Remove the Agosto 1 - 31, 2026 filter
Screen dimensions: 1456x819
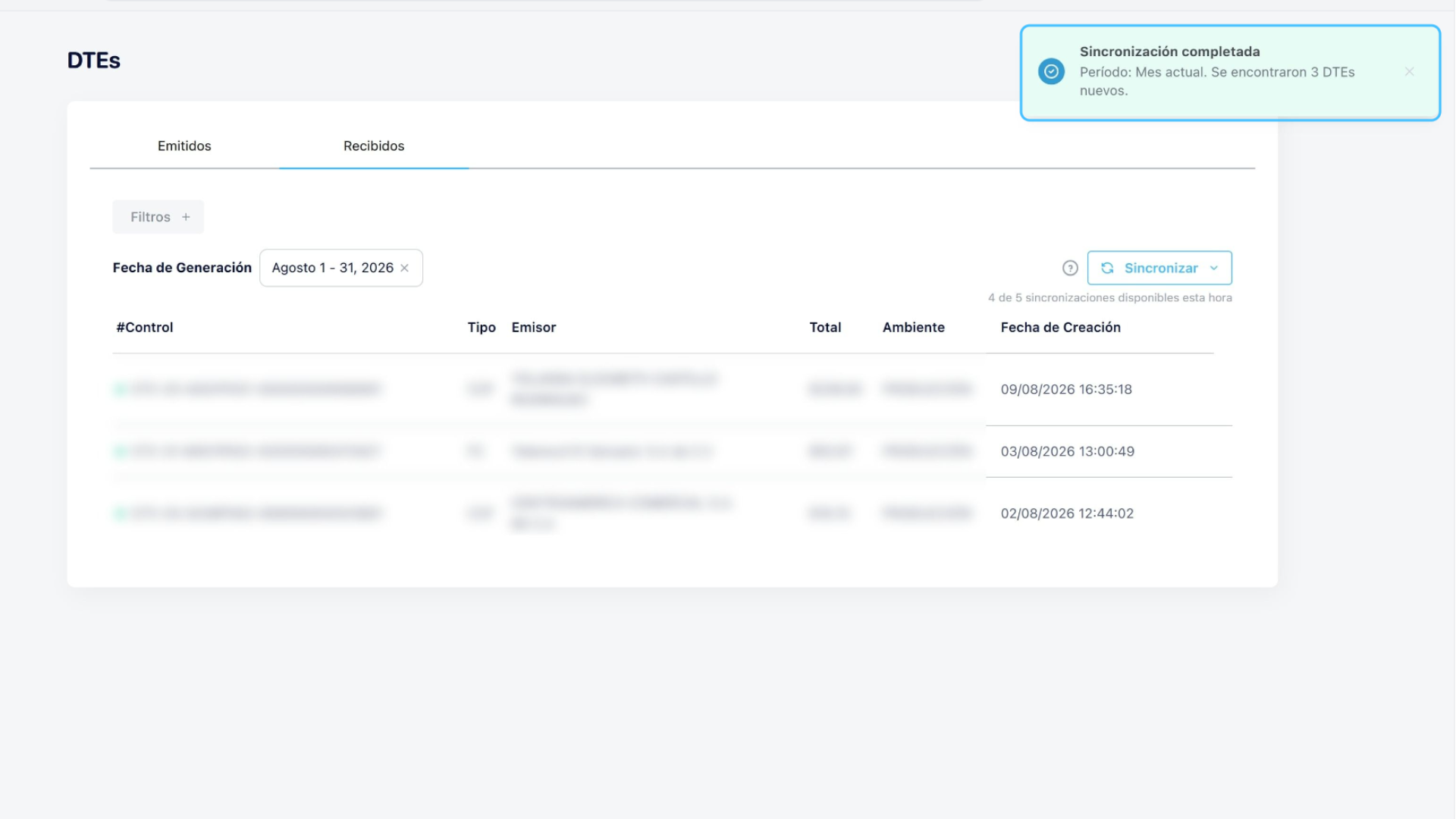[404, 268]
